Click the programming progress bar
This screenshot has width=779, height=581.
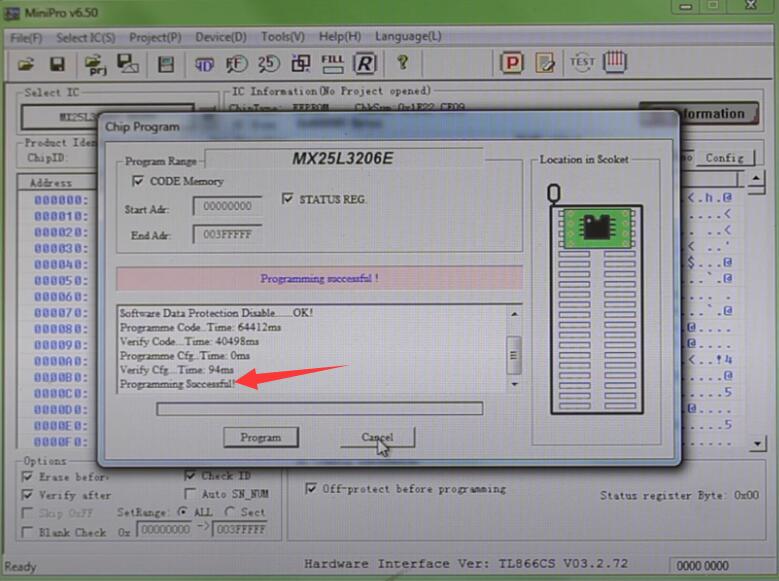pos(319,409)
